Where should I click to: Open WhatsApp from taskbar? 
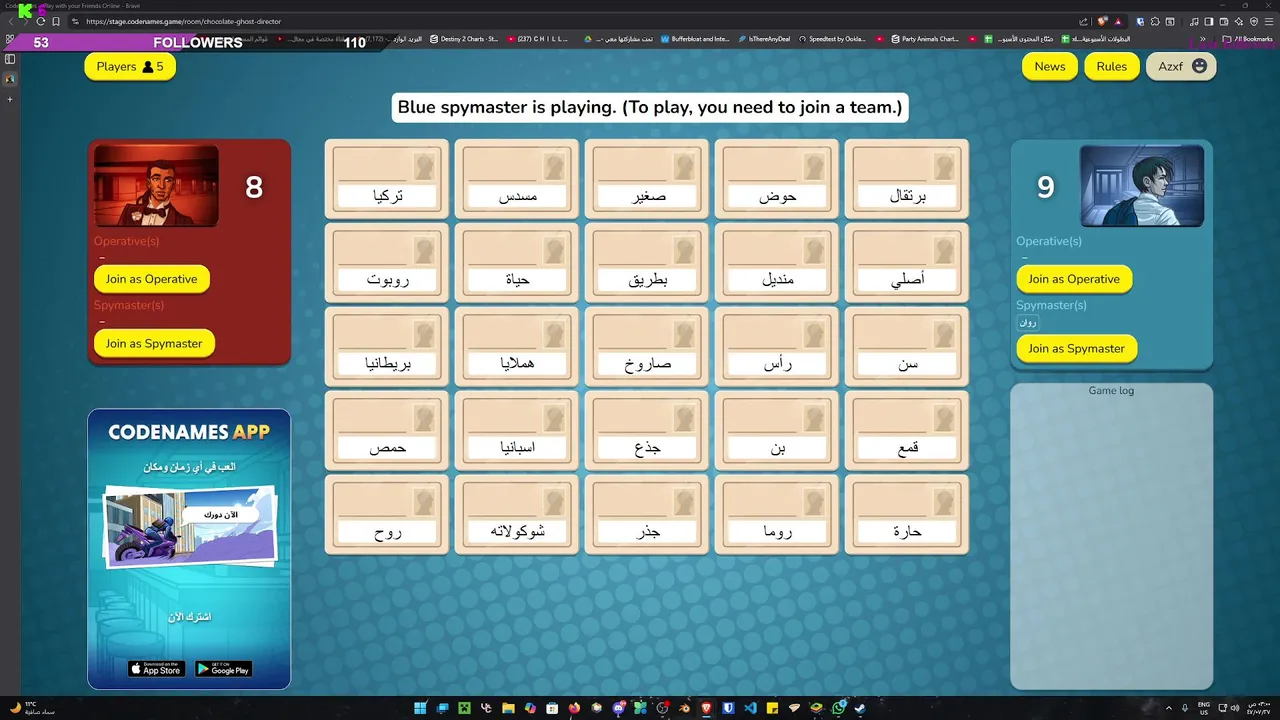[x=839, y=708]
